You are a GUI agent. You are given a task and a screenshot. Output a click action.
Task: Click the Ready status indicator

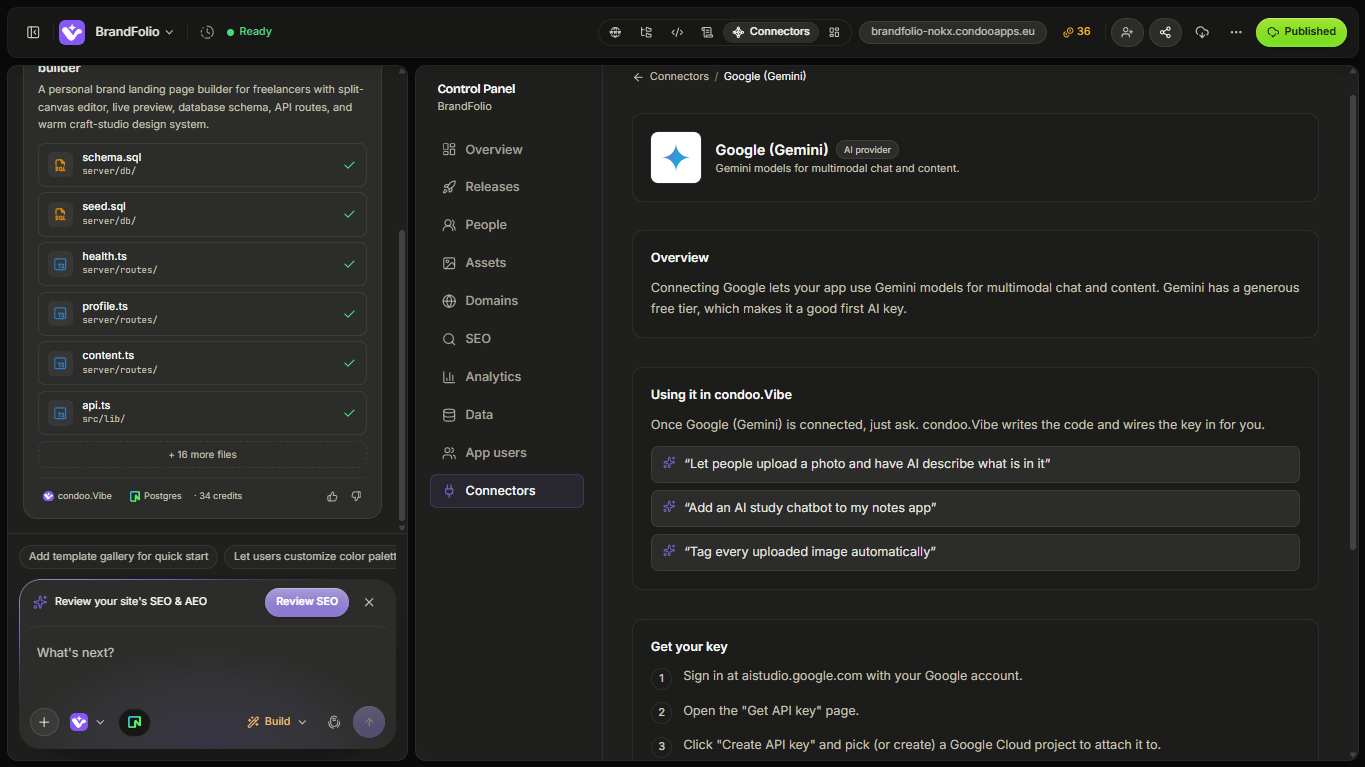(x=249, y=32)
